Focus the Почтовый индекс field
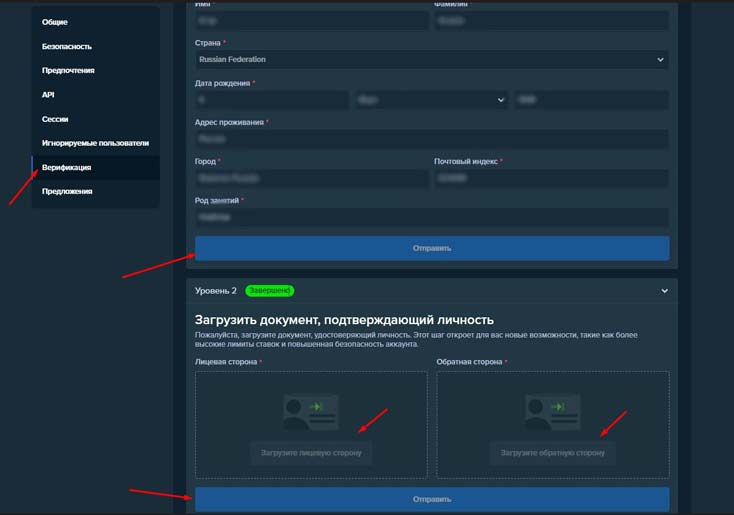734x515 pixels. (x=551, y=178)
